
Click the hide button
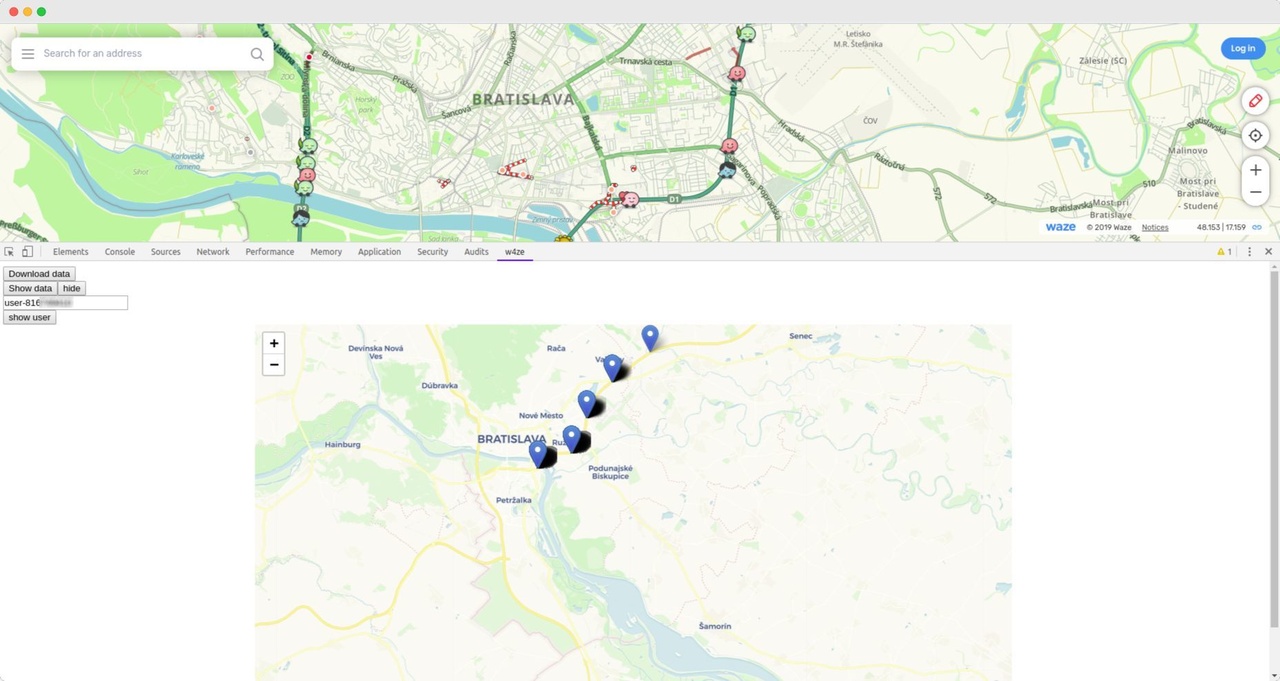[71, 288]
